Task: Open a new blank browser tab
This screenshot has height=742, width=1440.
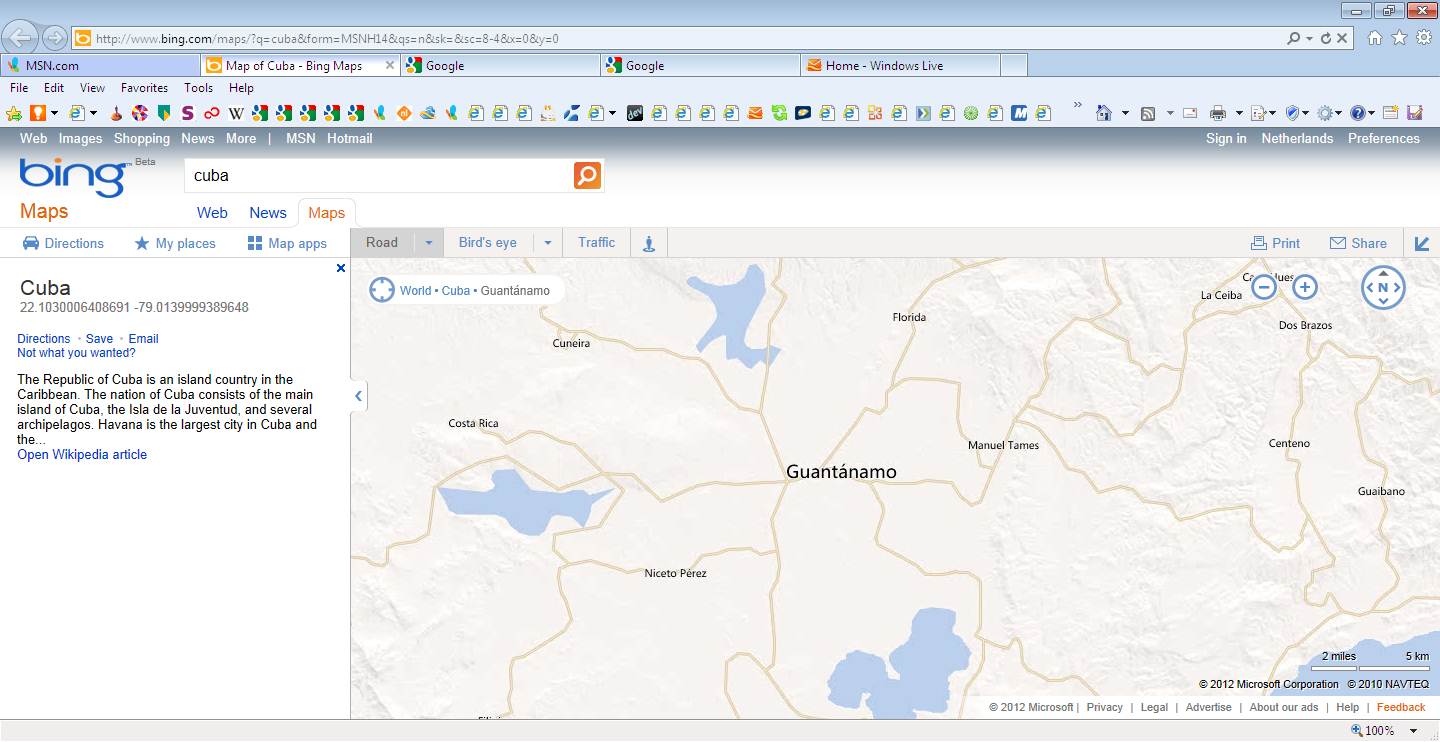Action: tap(1013, 66)
